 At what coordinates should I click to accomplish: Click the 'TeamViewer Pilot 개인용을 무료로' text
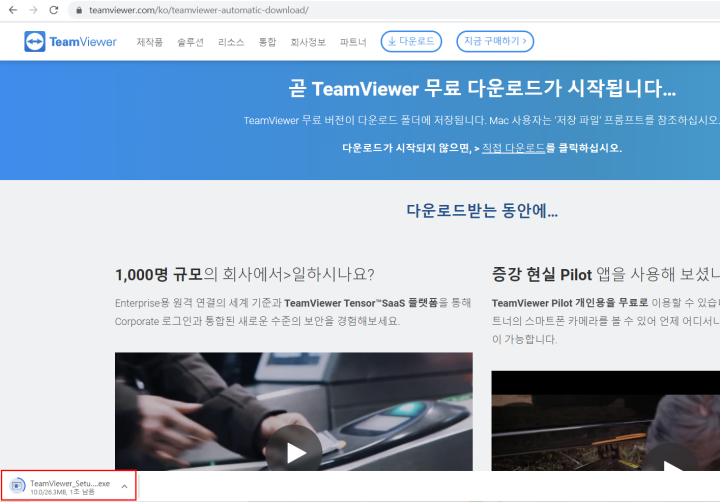(x=570, y=303)
